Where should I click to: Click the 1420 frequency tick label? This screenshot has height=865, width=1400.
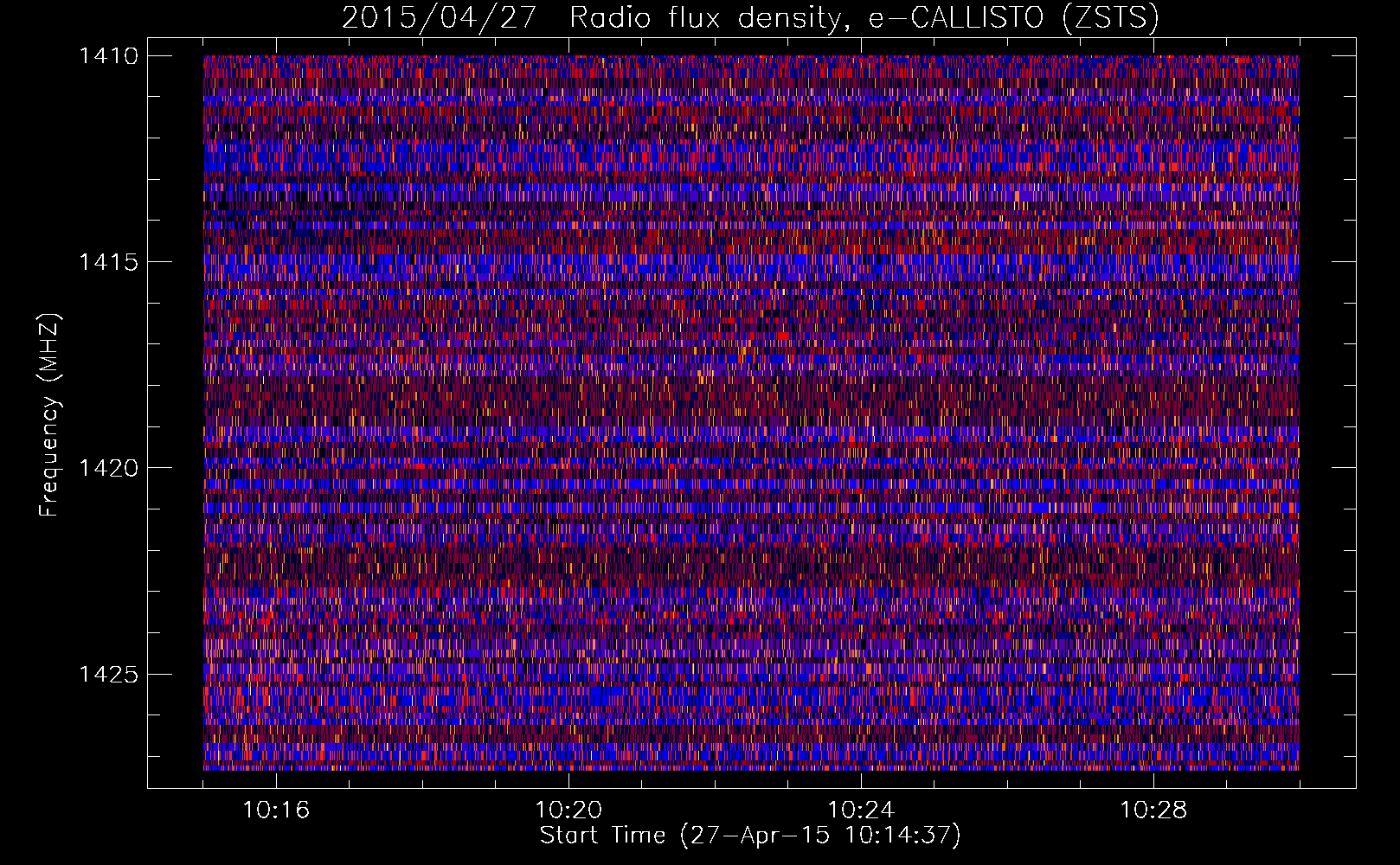pyautogui.click(x=108, y=468)
